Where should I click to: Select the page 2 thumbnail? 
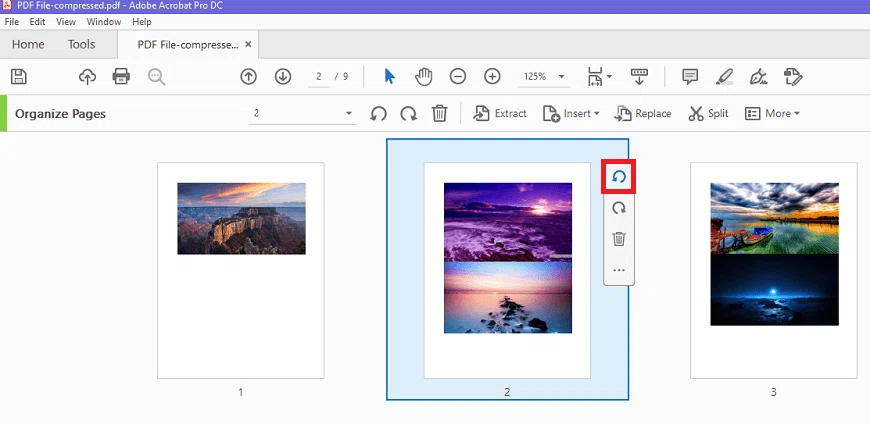507,270
